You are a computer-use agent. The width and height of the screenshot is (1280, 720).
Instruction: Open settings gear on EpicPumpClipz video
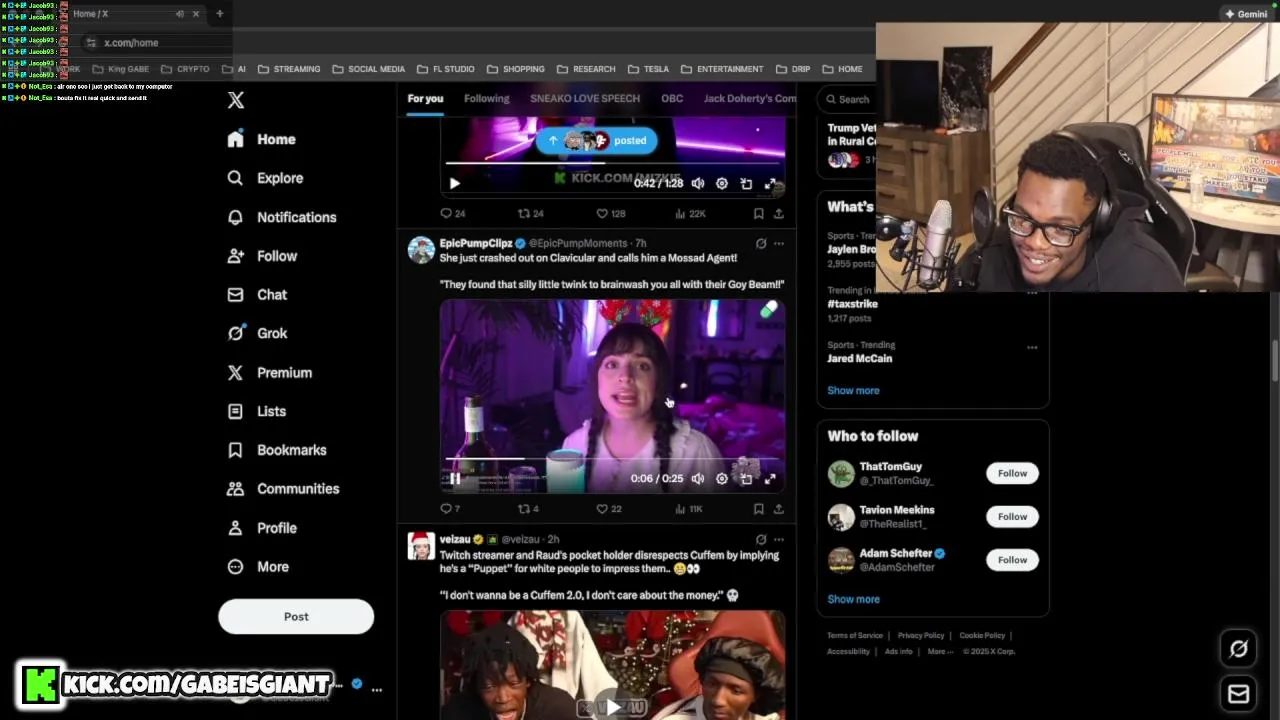[722, 479]
